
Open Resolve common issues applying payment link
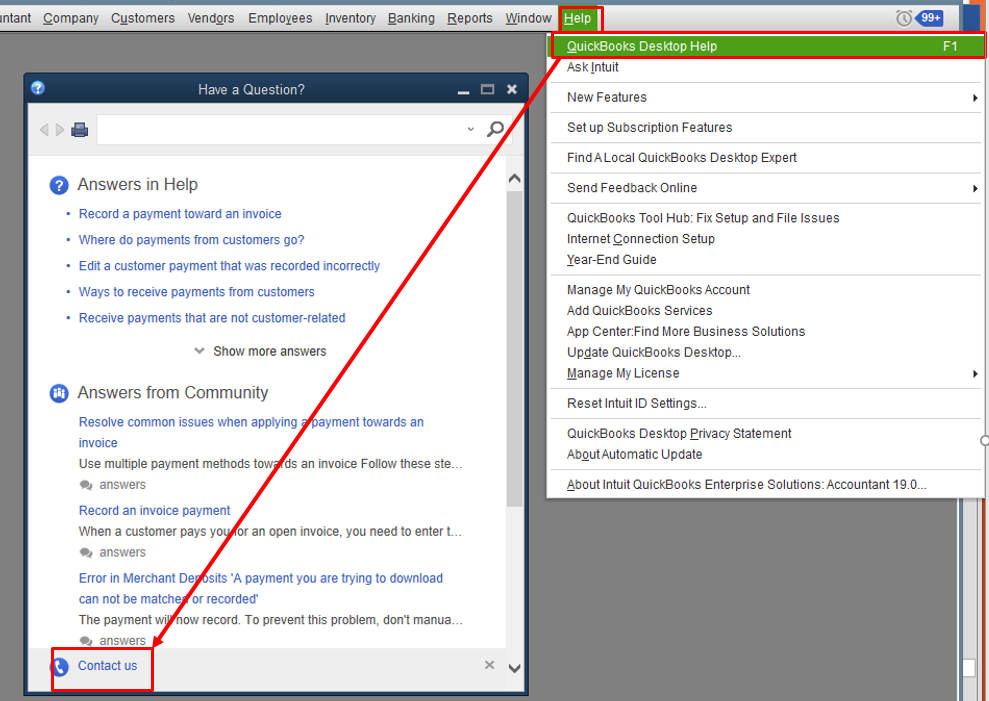[251, 432]
